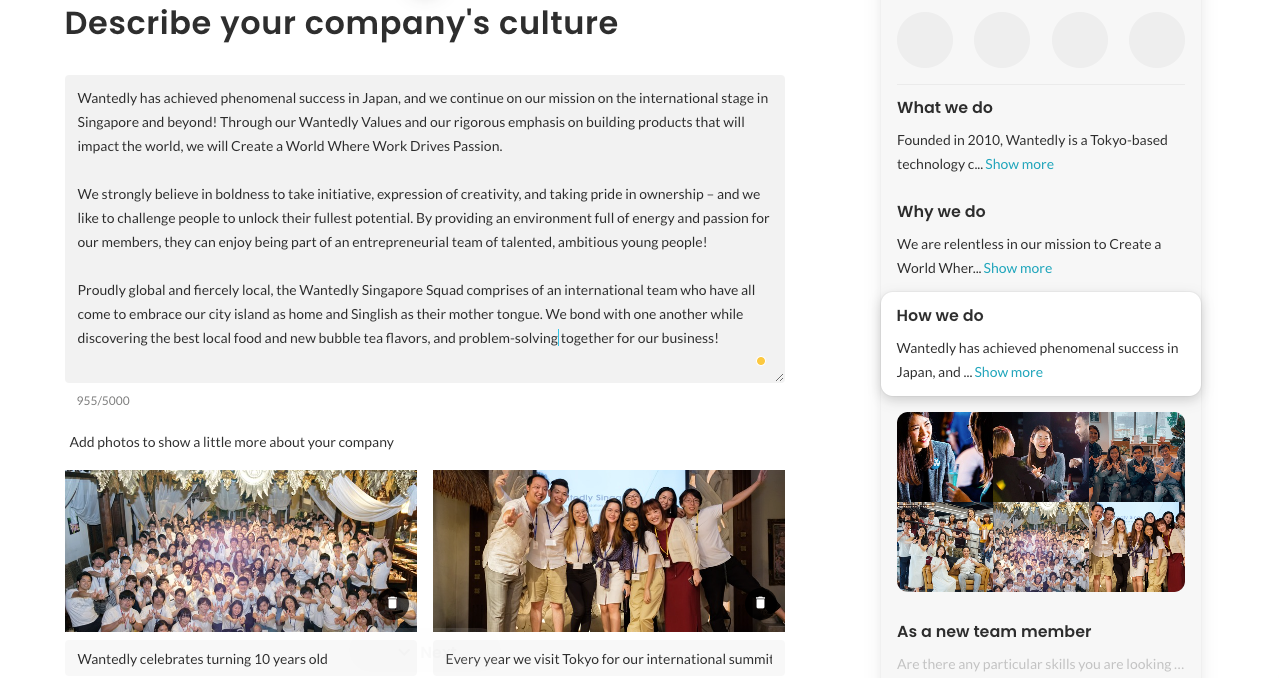
Task: Click the 955/5000 character counter
Action: click(103, 401)
